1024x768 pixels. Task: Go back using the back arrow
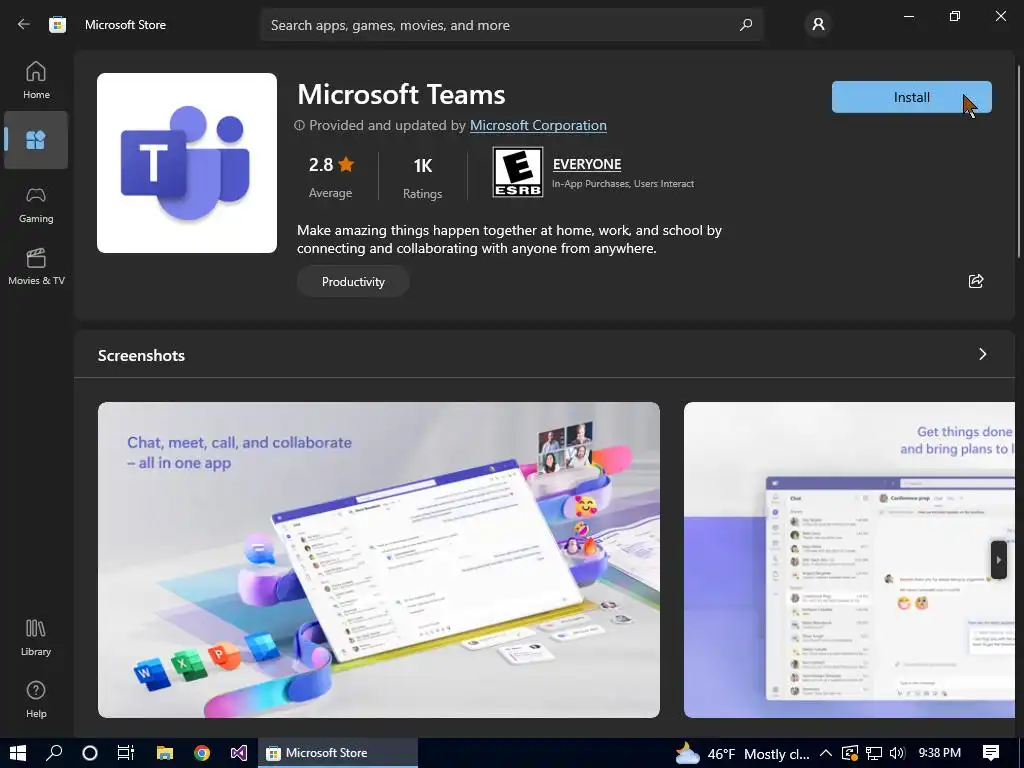(24, 25)
